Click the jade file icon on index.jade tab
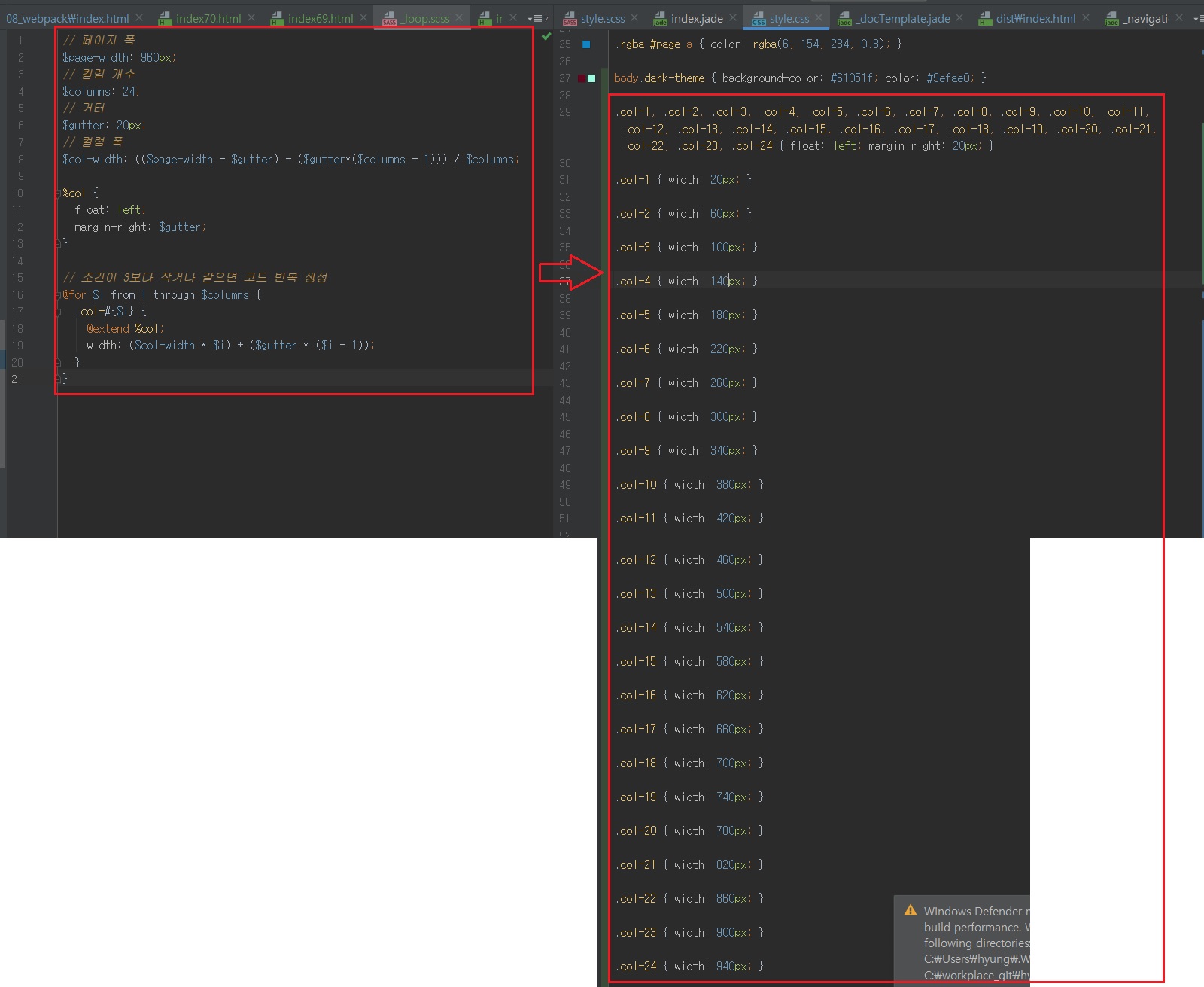This screenshot has height=987, width=1204. [660, 19]
